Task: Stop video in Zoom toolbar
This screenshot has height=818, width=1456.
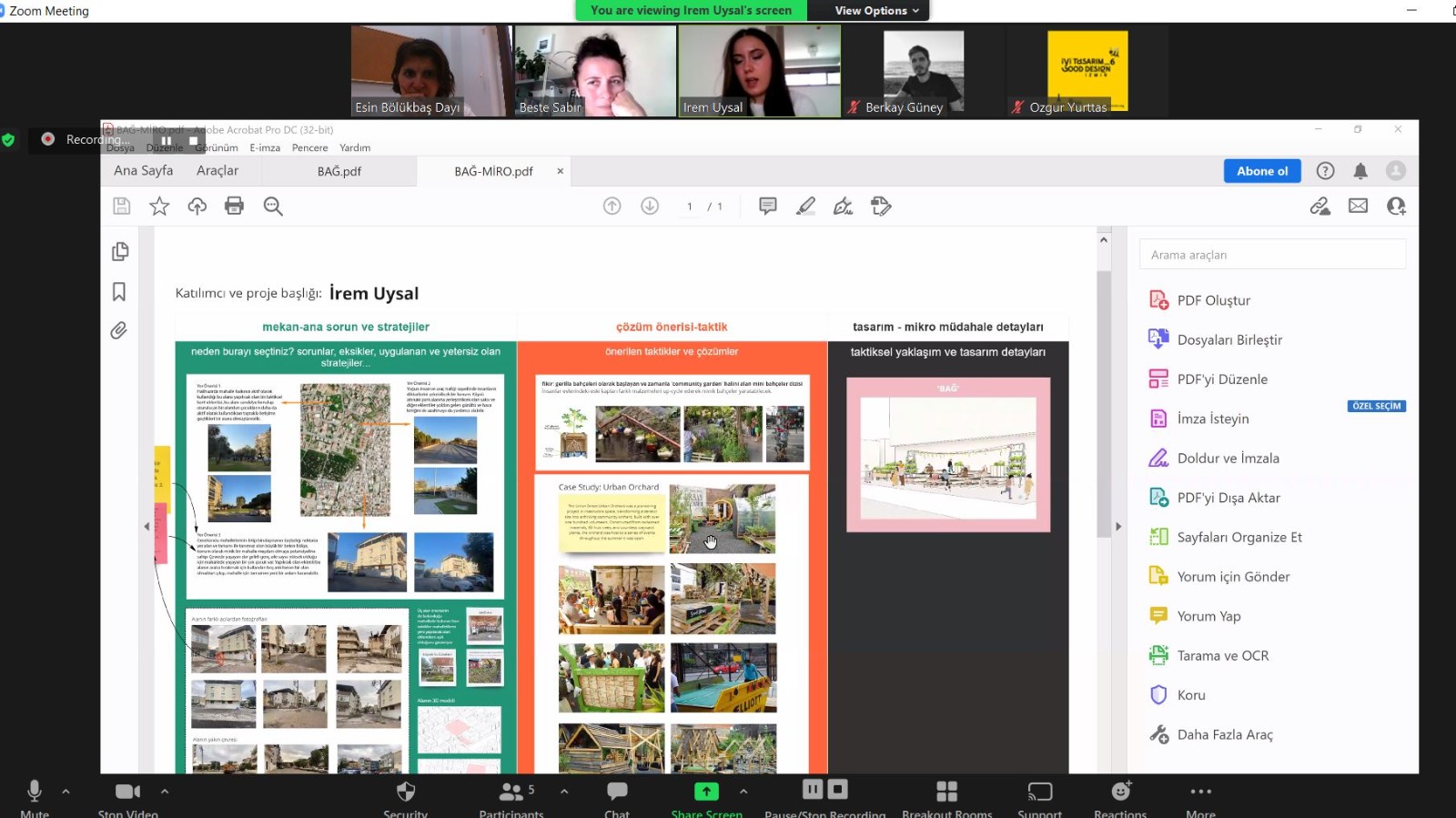Action: [x=127, y=796]
